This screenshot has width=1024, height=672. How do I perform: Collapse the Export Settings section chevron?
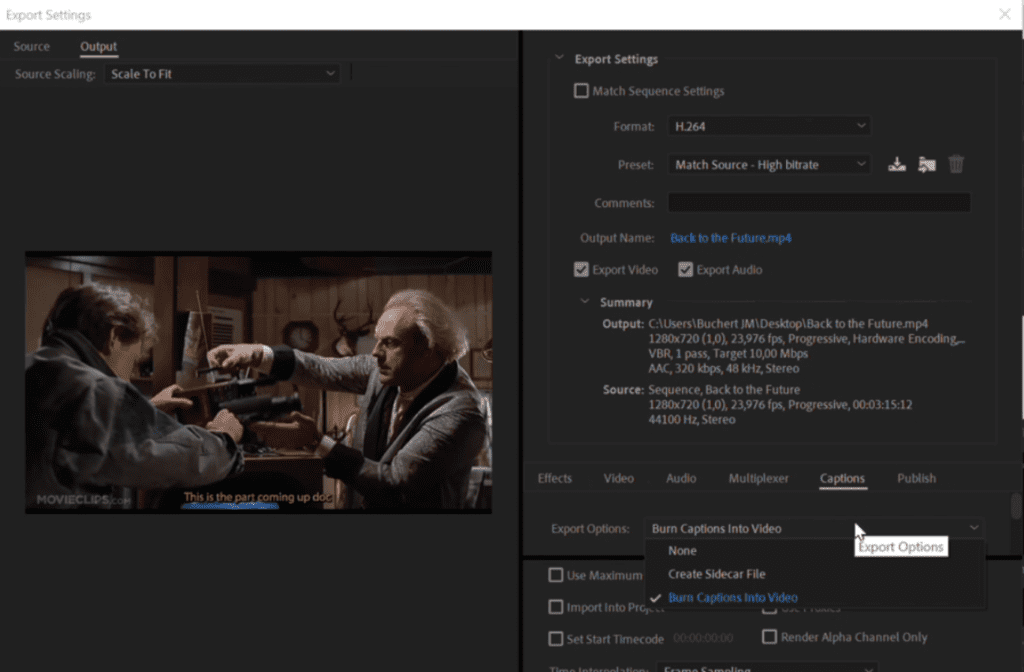[559, 57]
